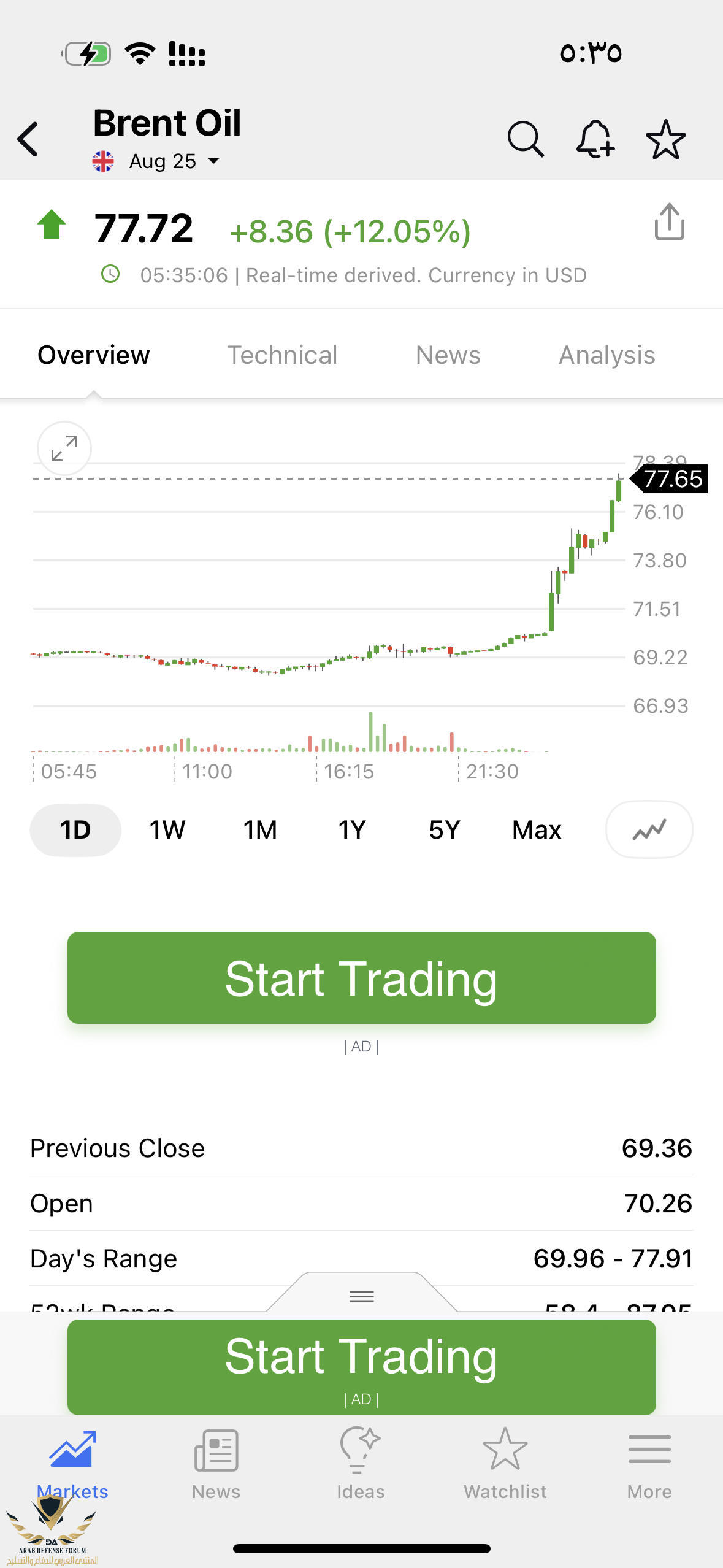
Task: Open News in bottom navigation bar
Action: 216,1464
